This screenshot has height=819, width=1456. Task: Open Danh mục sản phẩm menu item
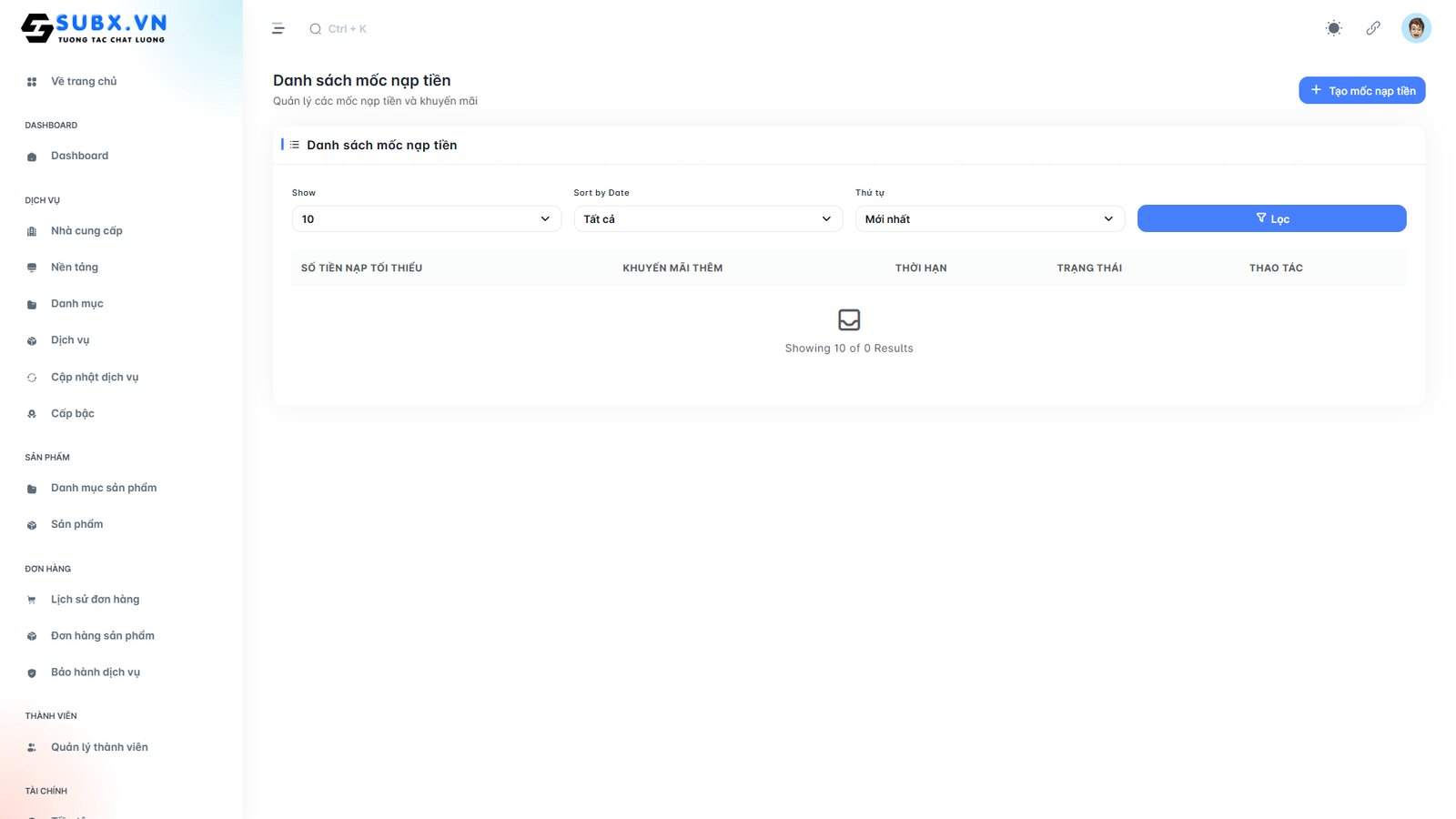coord(104,488)
